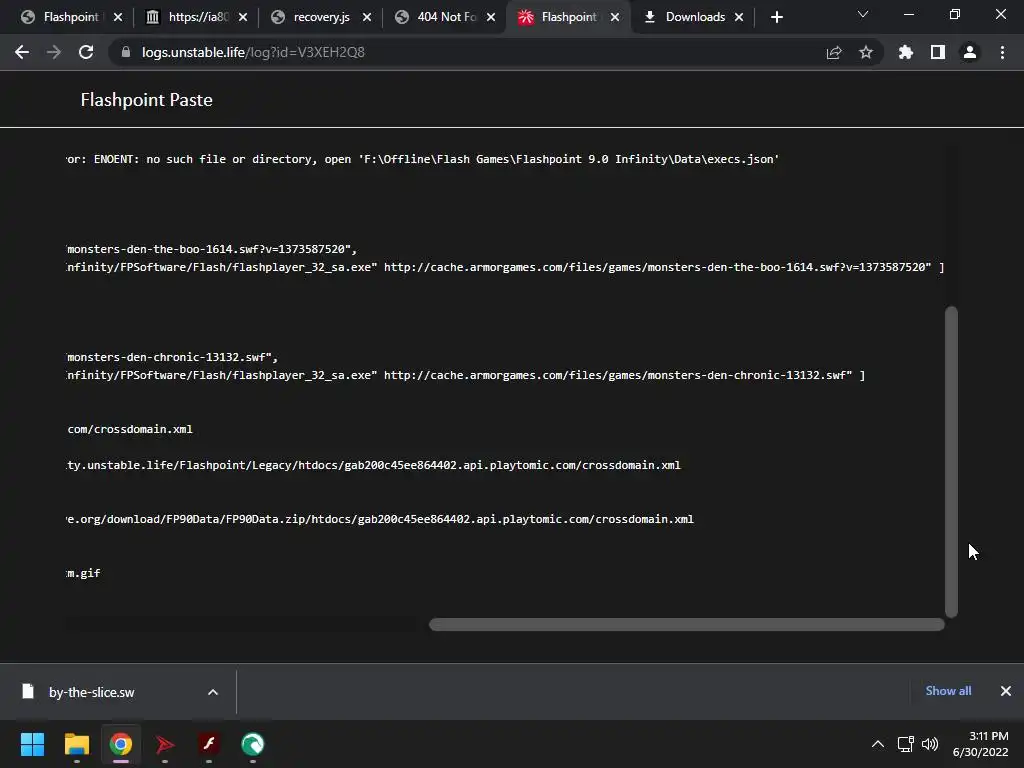
Task: Click the flashplayer_32_sa.exe line with monsters-den-the-boo URL
Action: coord(505,267)
